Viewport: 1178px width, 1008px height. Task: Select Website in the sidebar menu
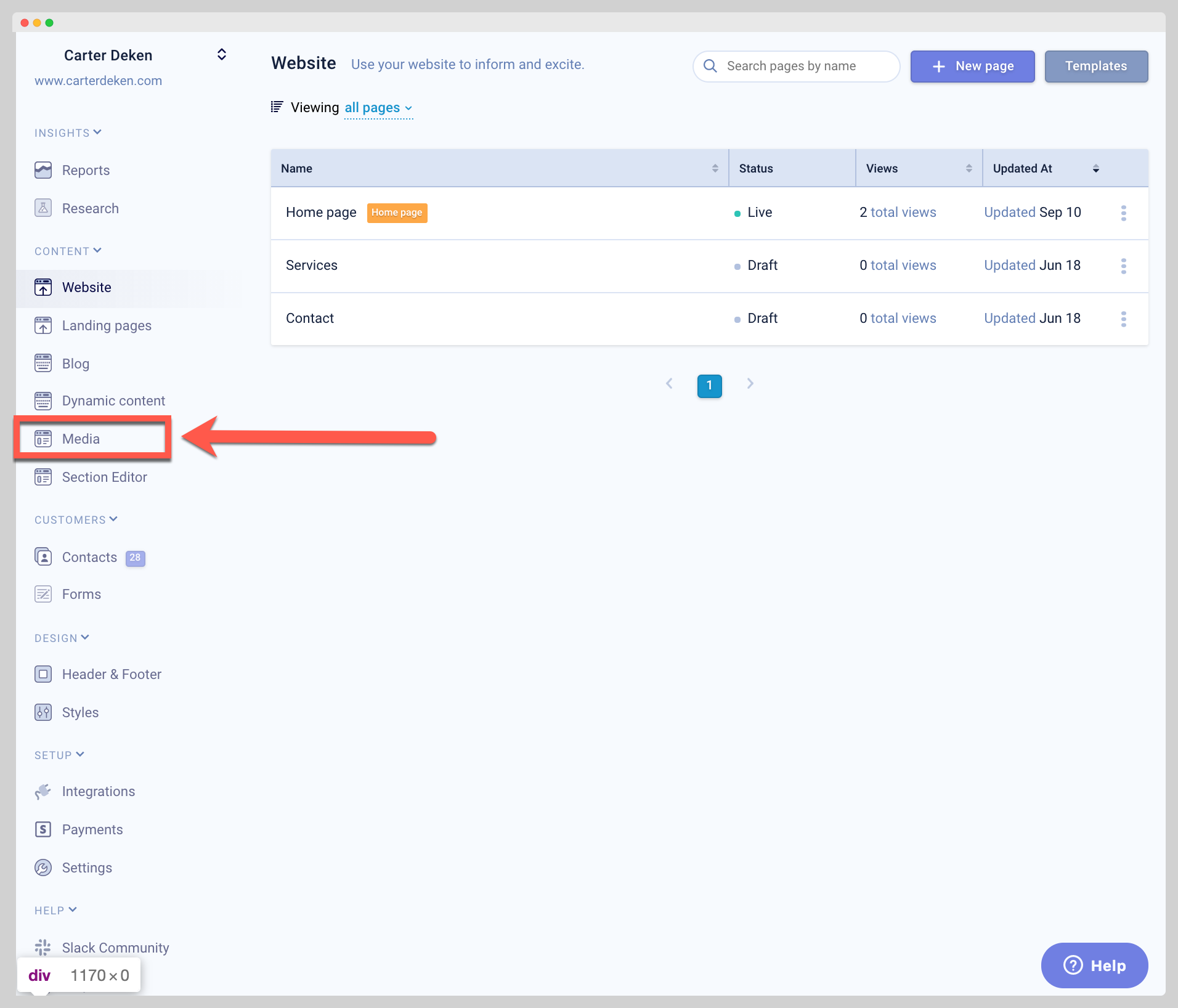(86, 287)
